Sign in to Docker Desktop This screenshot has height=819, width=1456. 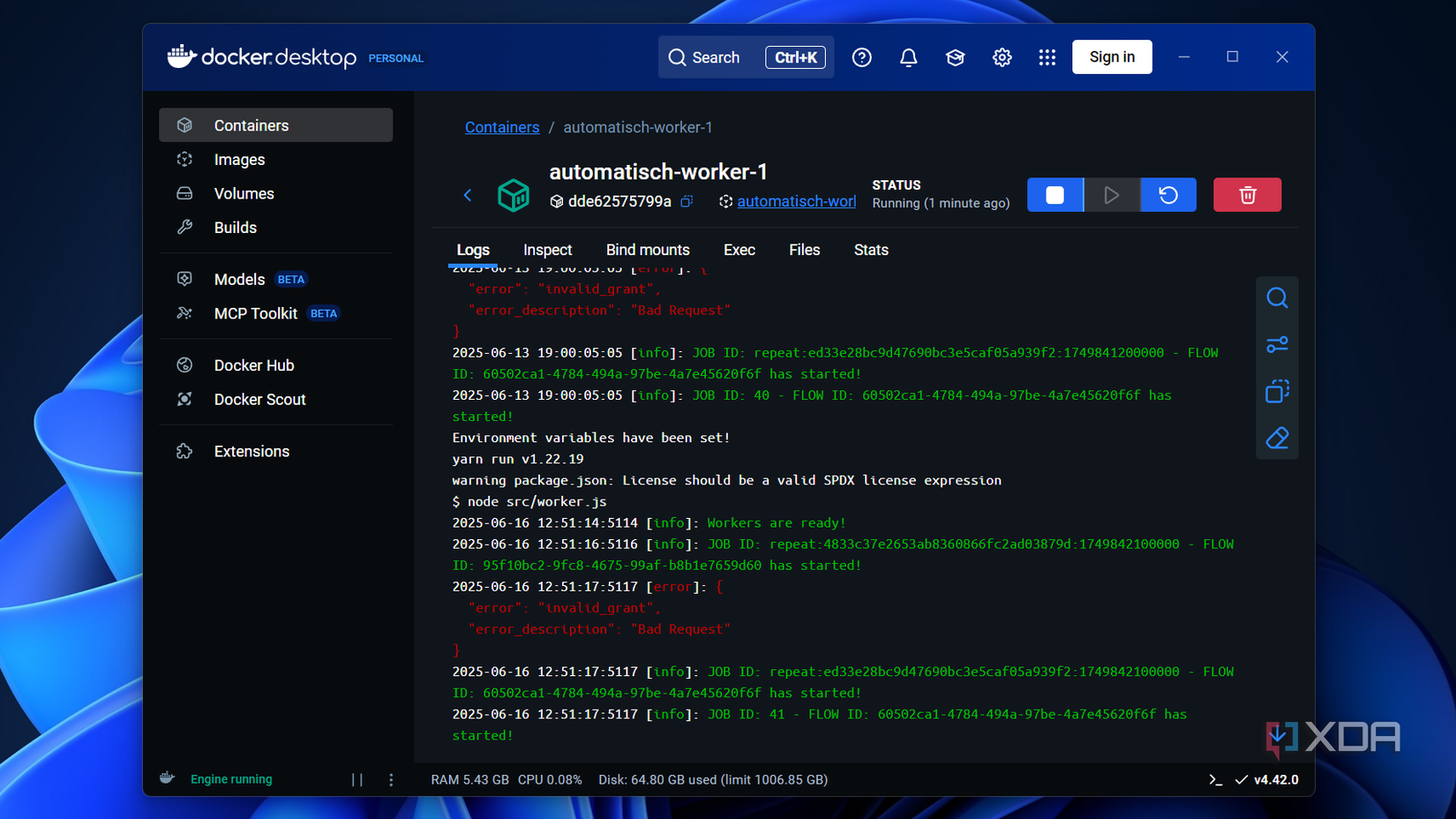tap(1112, 56)
